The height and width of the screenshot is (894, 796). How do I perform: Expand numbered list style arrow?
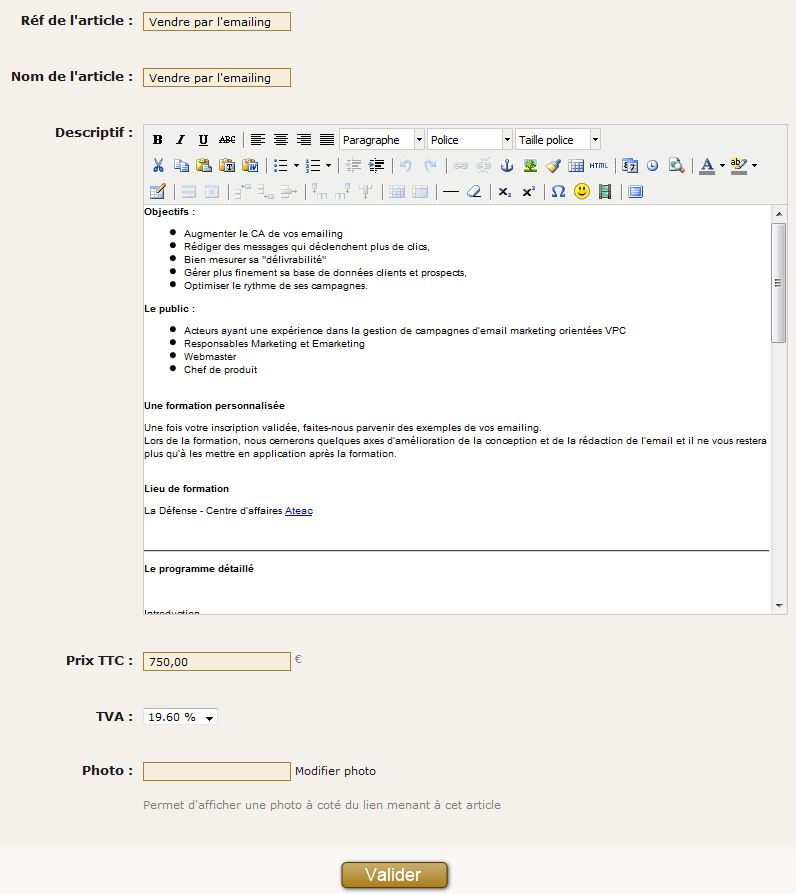328,165
